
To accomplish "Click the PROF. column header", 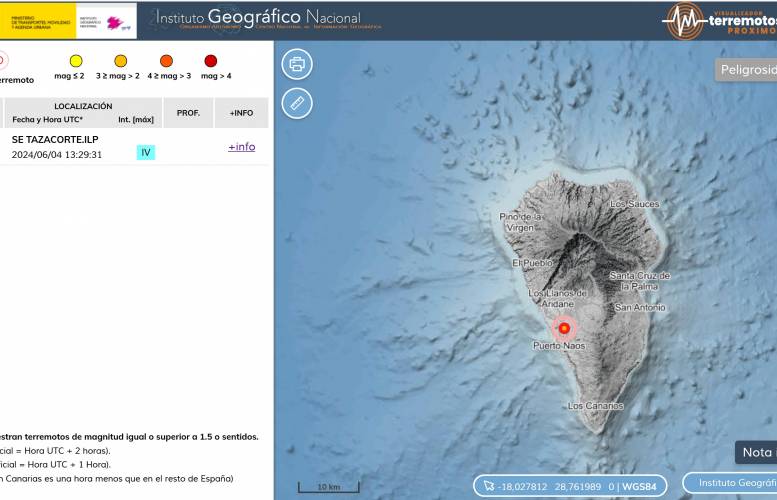I will [188, 113].
